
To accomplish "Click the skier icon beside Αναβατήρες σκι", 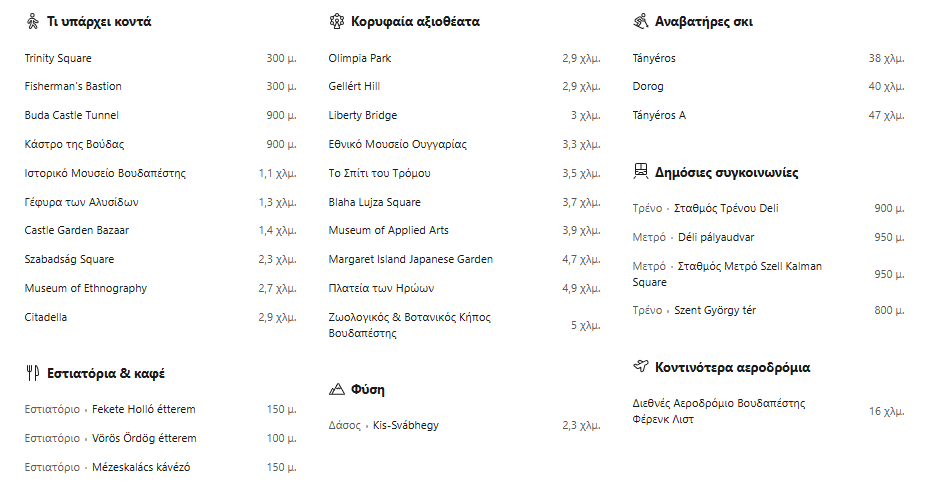I will [641, 21].
